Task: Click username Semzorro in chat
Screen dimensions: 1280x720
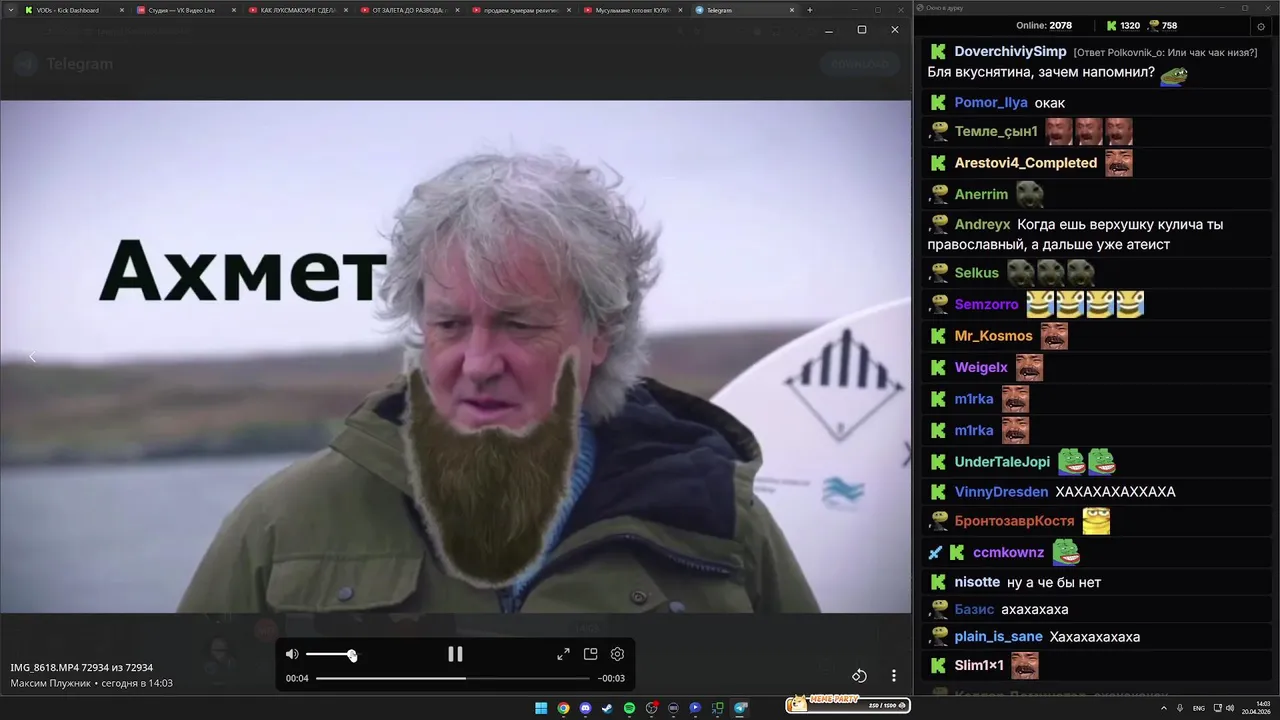Action: 986,305
